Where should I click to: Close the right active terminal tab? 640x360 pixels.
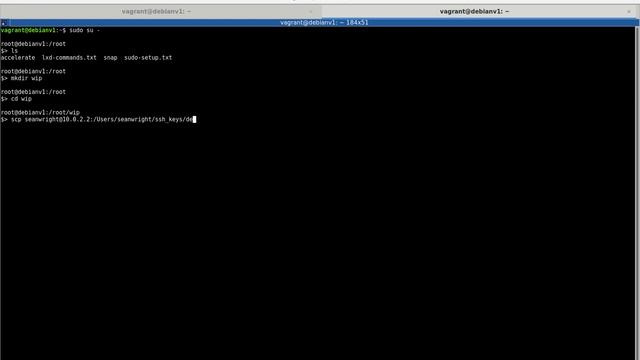629,12
